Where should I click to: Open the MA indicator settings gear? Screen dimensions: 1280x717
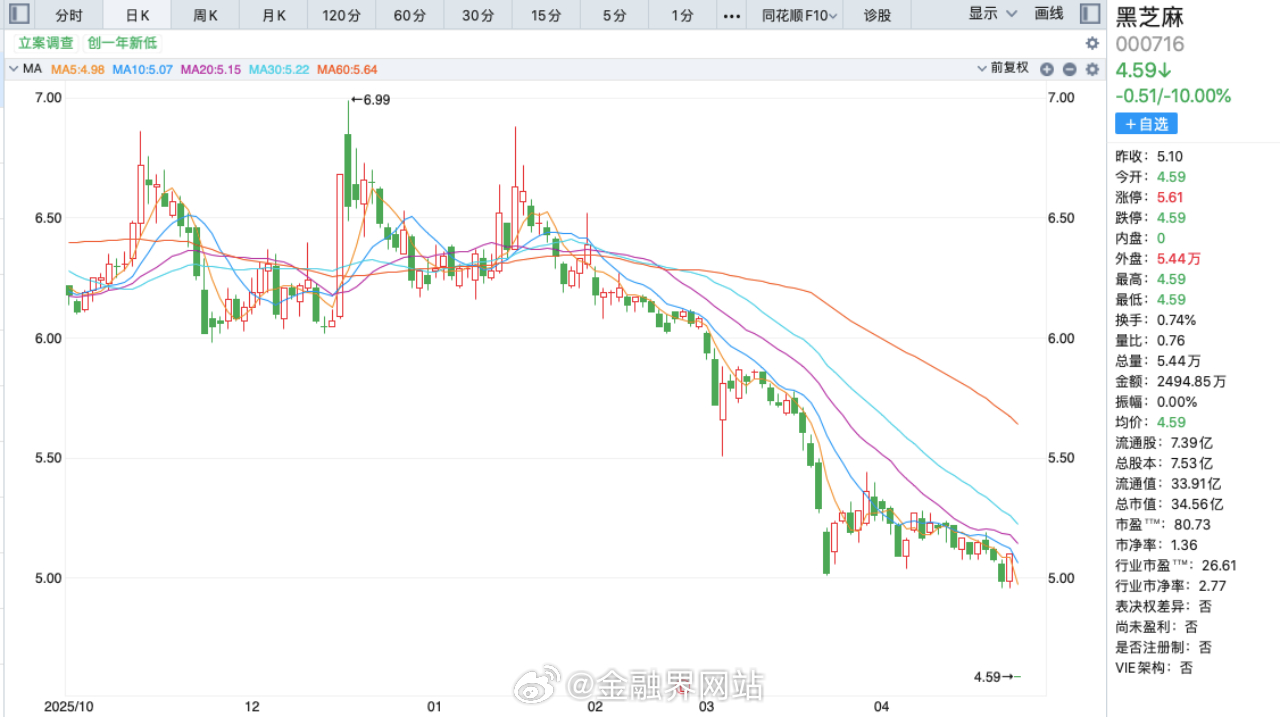1091,68
